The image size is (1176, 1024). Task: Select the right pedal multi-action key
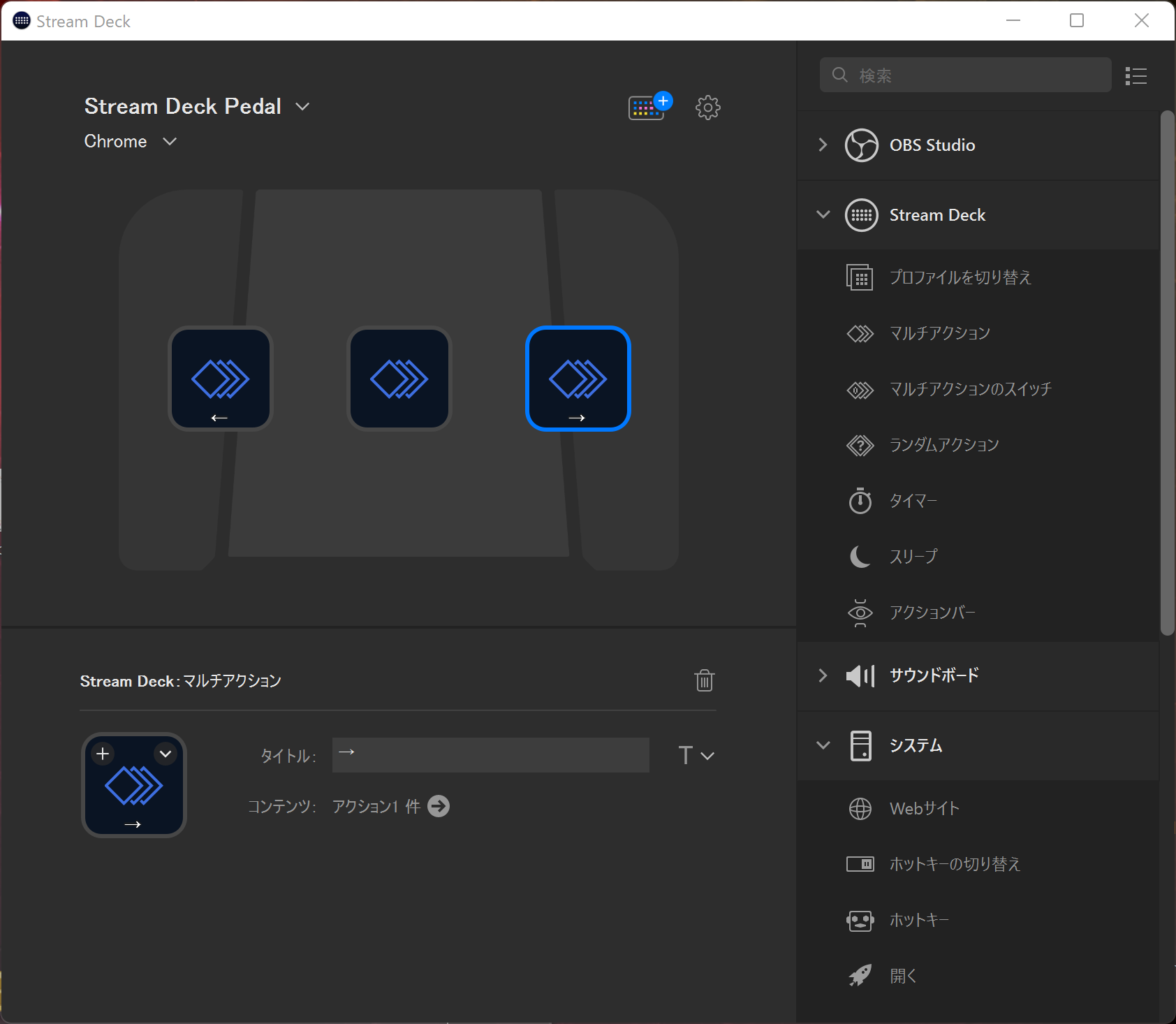coord(578,379)
